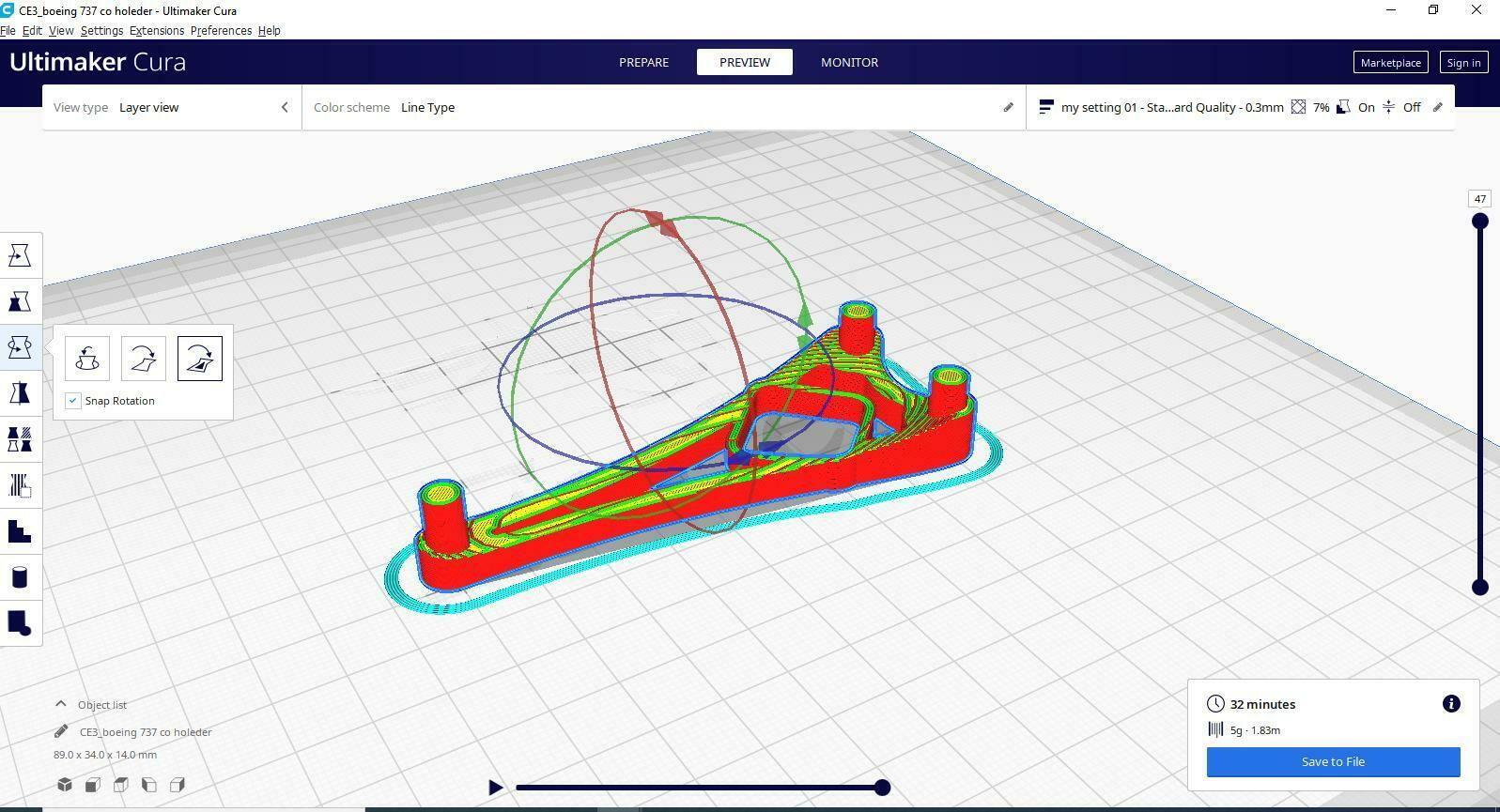Screen dimensions: 1500x812
Task: Open the Marketplace
Action: pos(1391,63)
